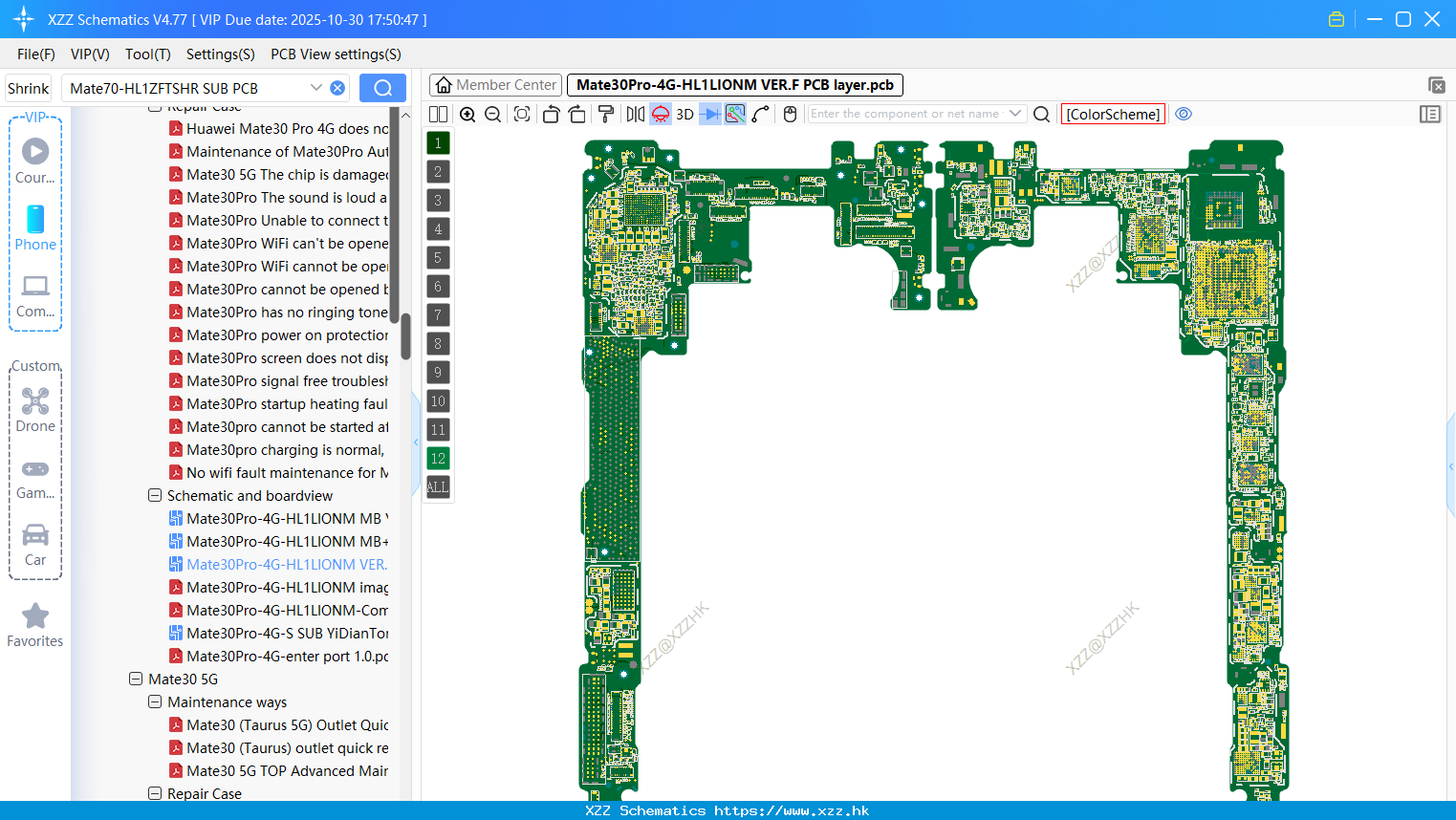
Task: Fit the PCB board to screen
Action: (x=522, y=114)
